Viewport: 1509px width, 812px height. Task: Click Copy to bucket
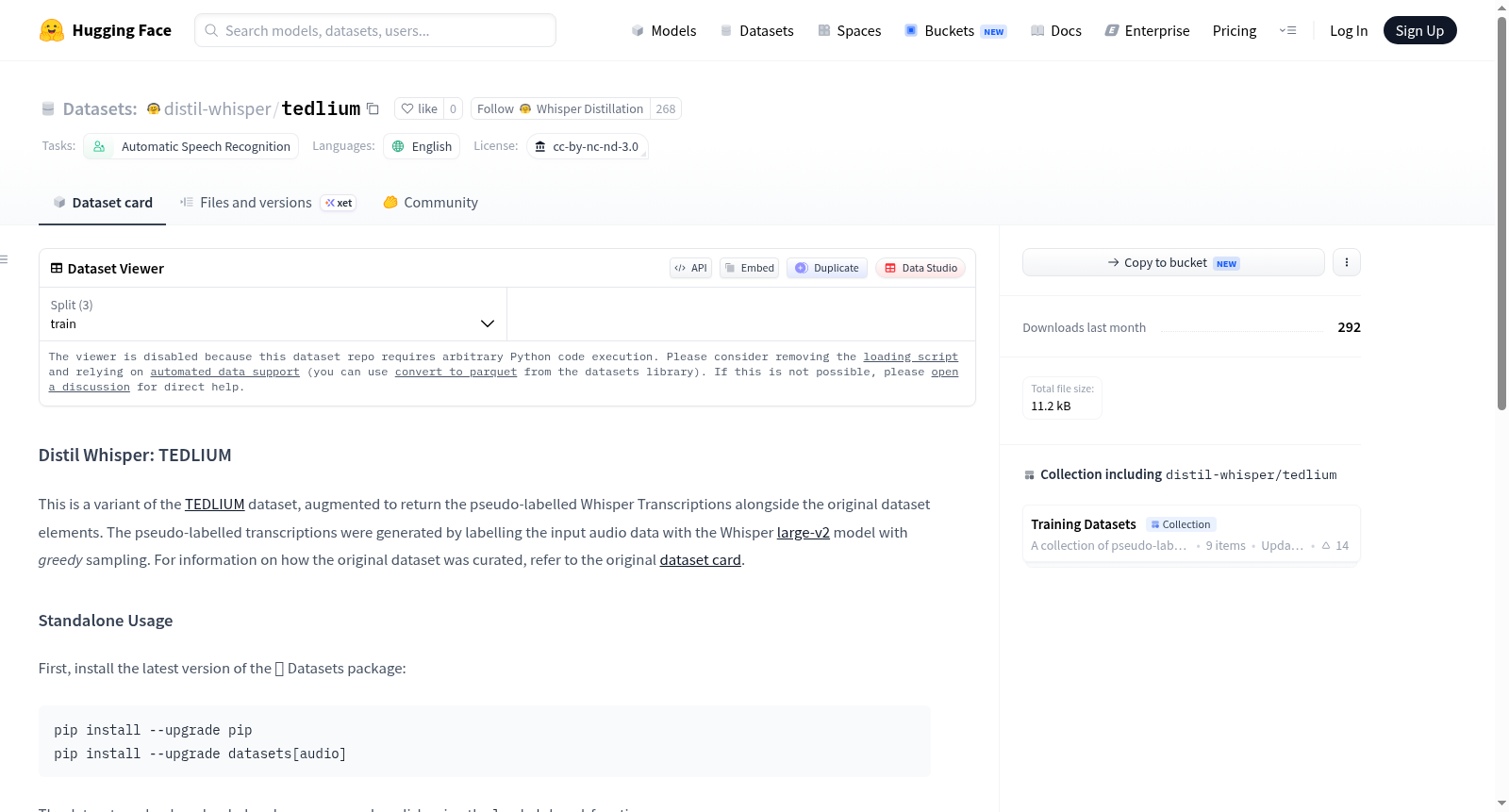[1173, 262]
